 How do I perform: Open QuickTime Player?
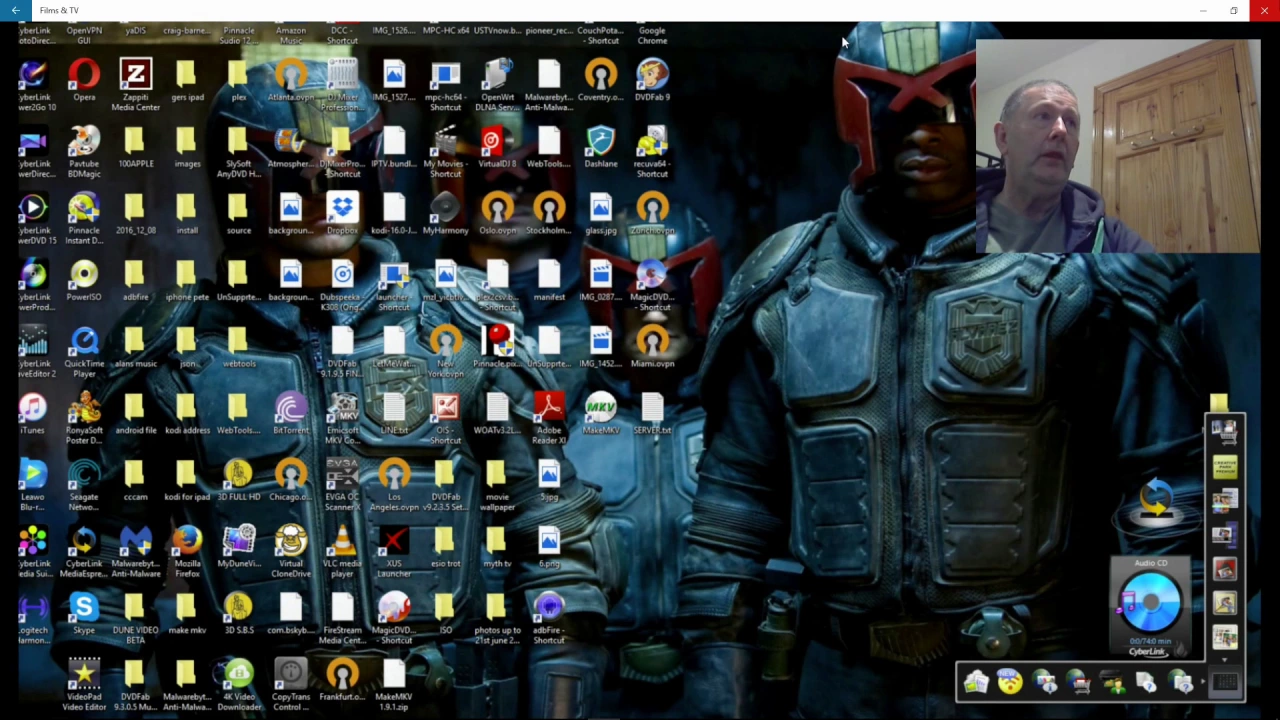[x=84, y=350]
